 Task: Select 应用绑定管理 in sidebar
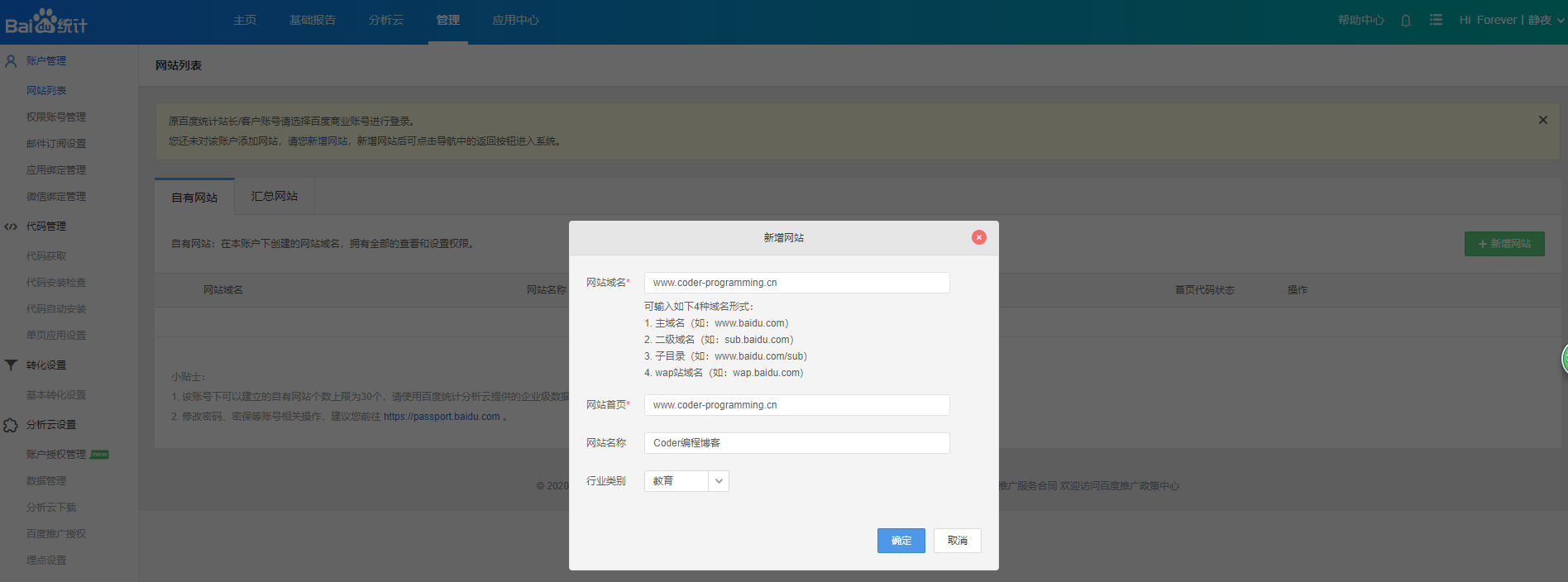[56, 169]
